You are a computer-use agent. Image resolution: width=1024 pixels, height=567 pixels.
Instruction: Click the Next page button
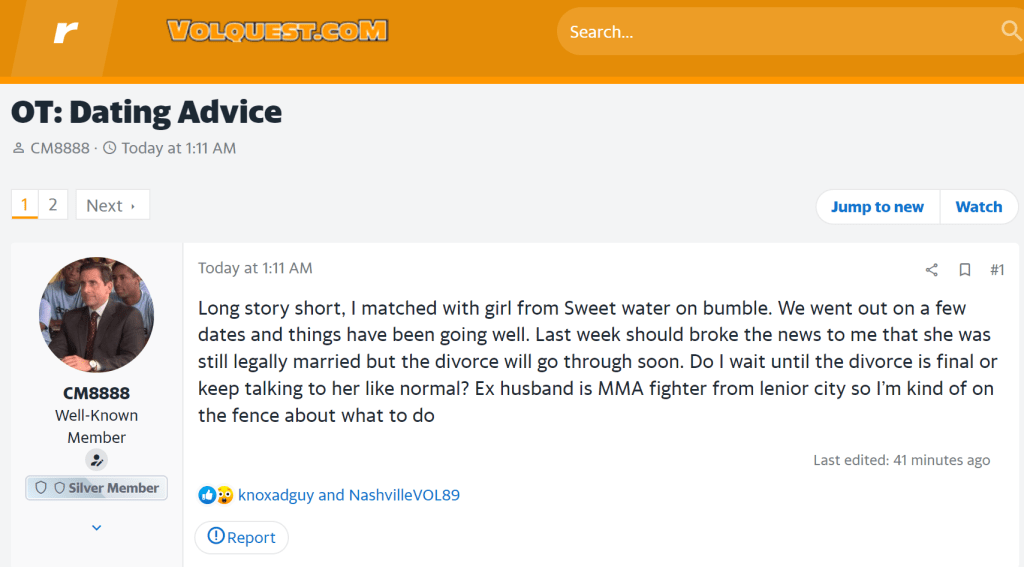coord(111,205)
